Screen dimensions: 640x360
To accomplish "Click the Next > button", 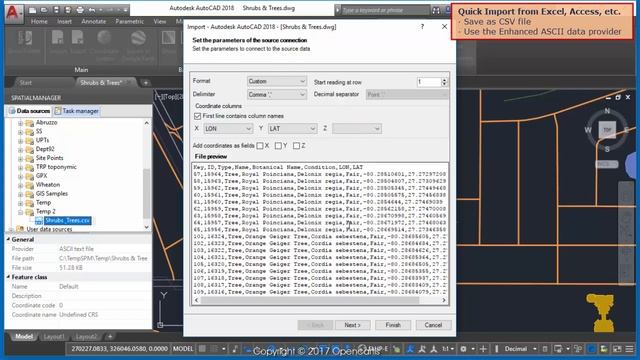I will [x=353, y=325].
